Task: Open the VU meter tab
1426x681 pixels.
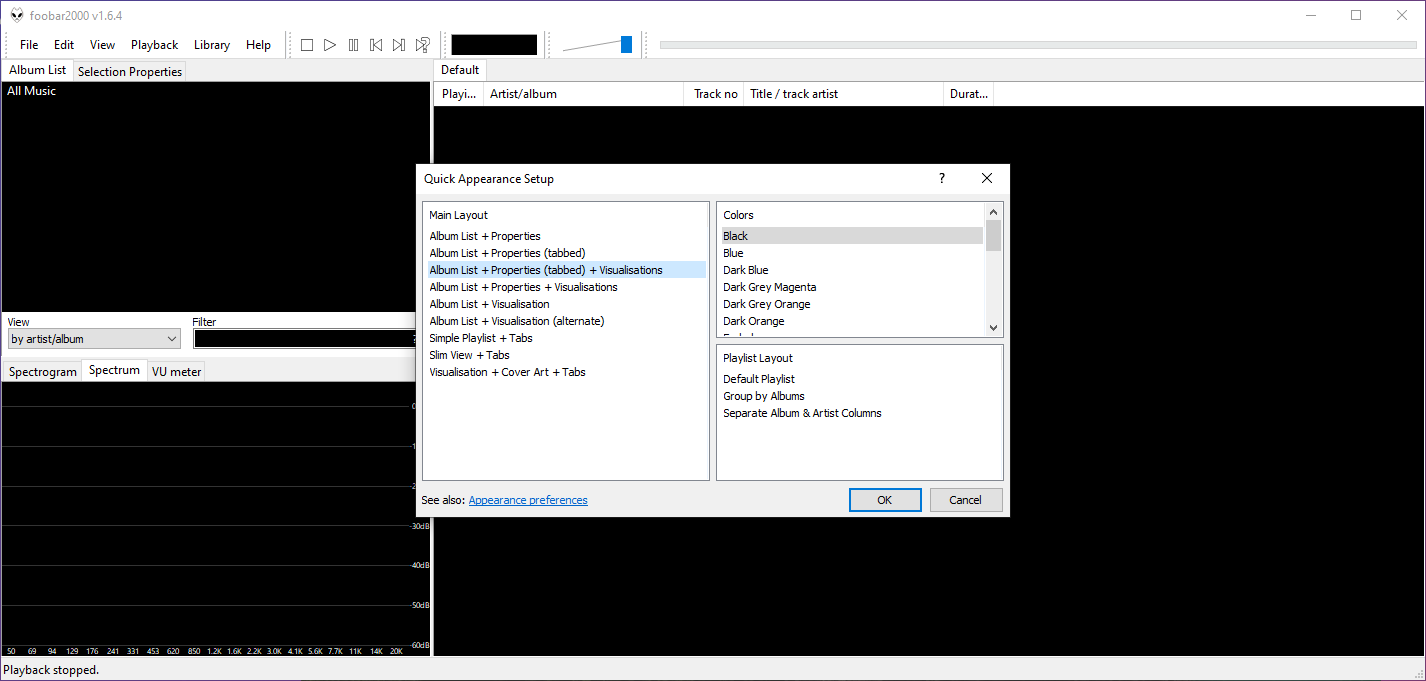Action: click(176, 372)
